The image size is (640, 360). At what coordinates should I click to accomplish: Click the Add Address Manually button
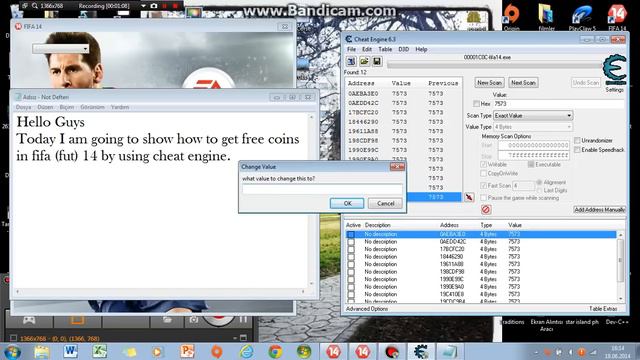(x=599, y=209)
